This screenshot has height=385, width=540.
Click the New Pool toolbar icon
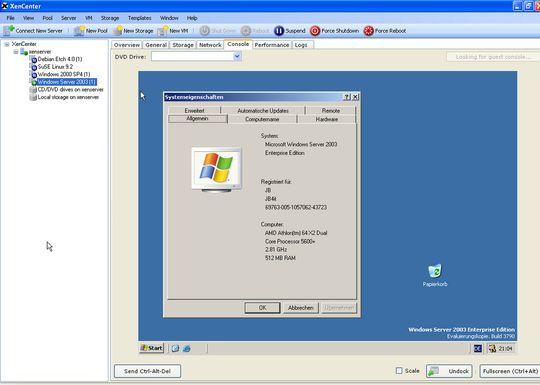point(79,31)
